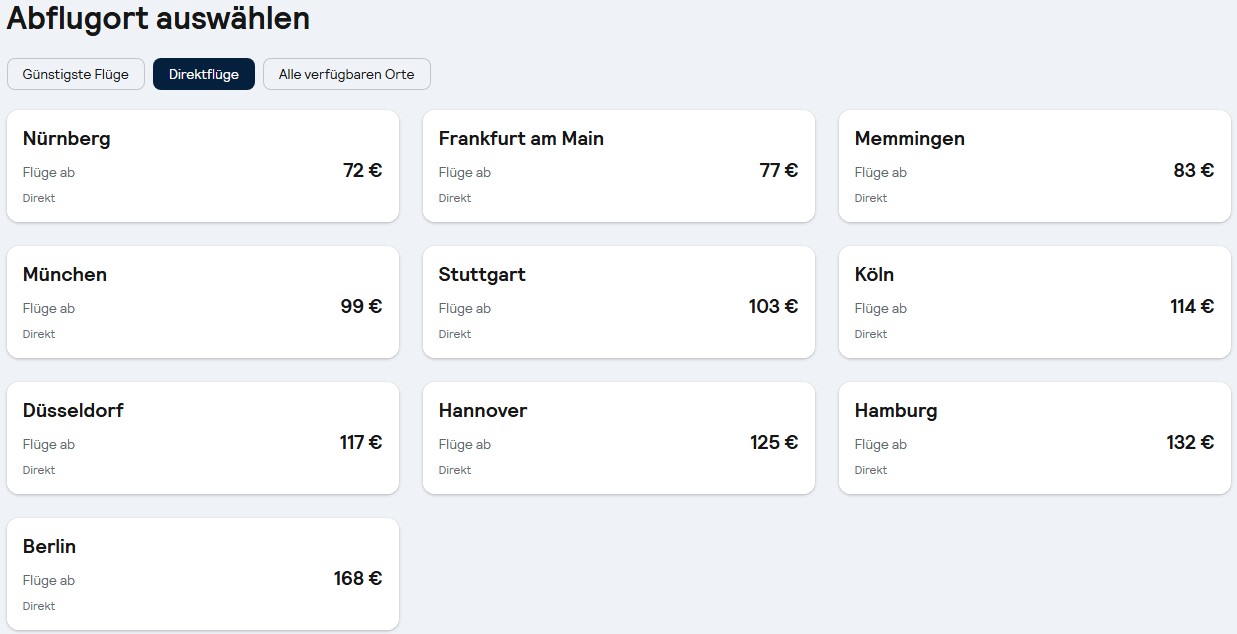Pick Düsseldorf as departure city
This screenshot has width=1237, height=634.
tap(202, 438)
